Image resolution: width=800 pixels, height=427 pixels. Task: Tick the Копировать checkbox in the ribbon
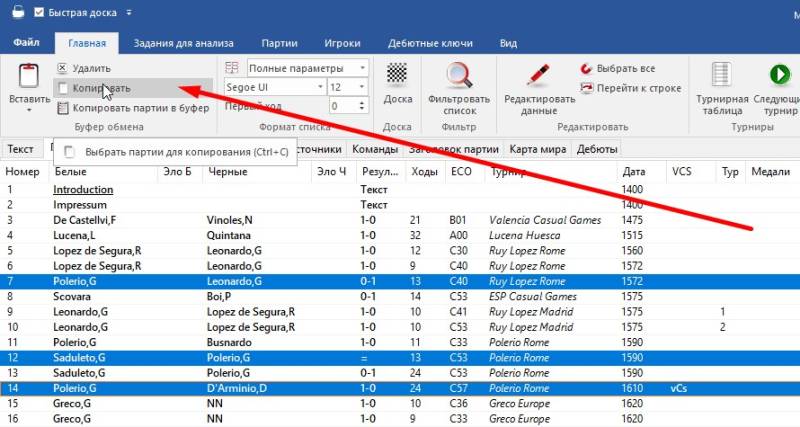[64, 88]
